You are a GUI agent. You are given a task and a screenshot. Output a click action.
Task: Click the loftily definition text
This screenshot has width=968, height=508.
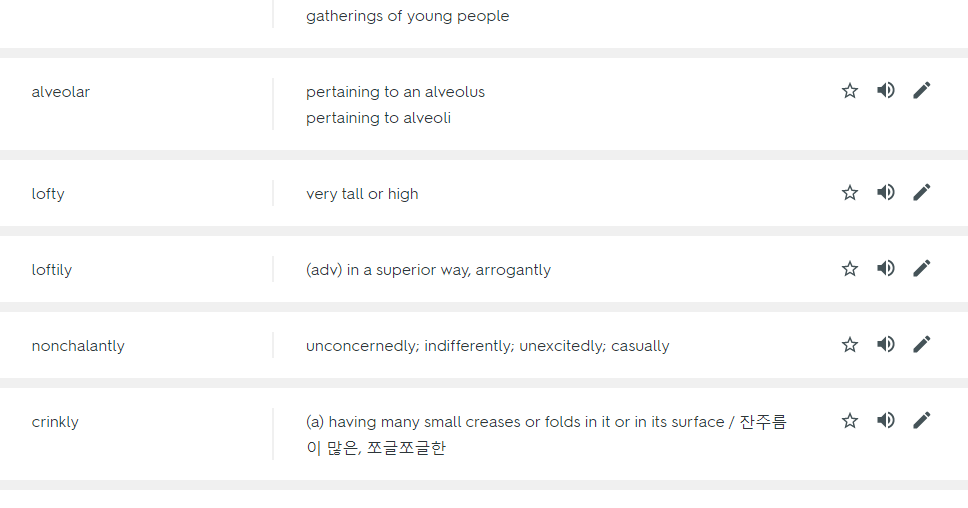[428, 270]
